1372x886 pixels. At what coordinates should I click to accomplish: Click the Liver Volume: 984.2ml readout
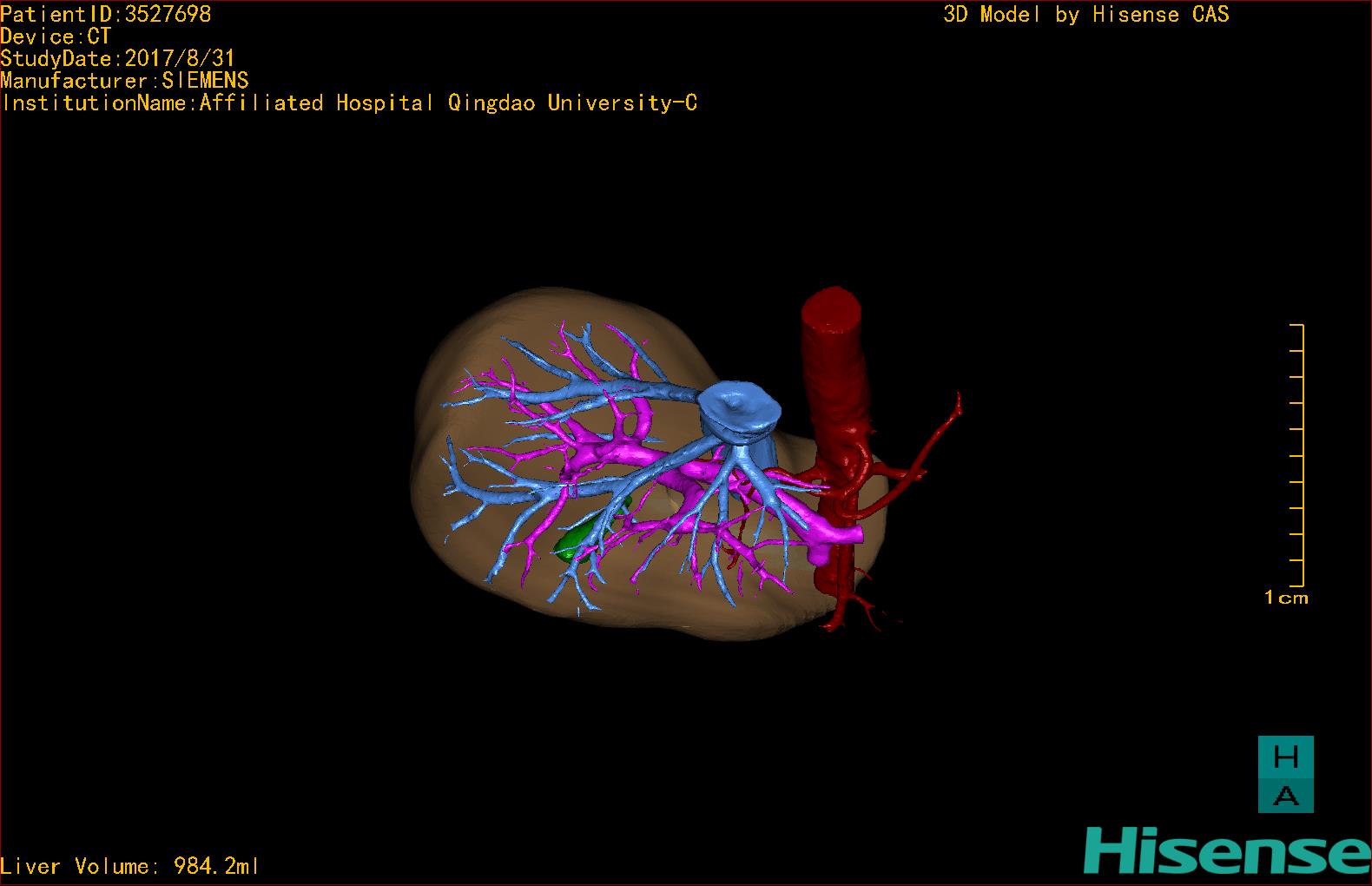point(129,866)
